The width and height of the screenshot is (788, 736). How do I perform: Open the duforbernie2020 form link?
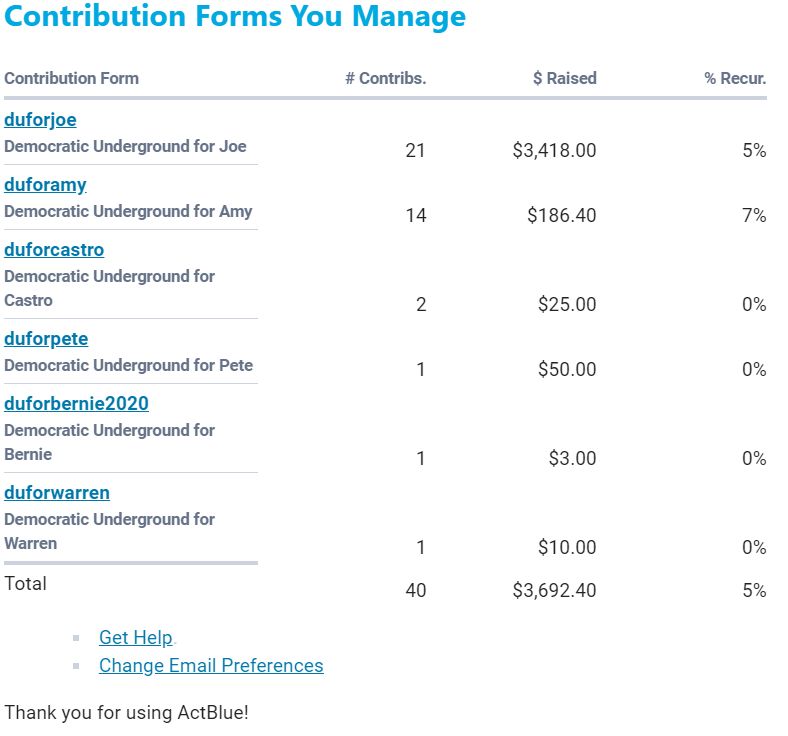pyautogui.click(x=76, y=404)
